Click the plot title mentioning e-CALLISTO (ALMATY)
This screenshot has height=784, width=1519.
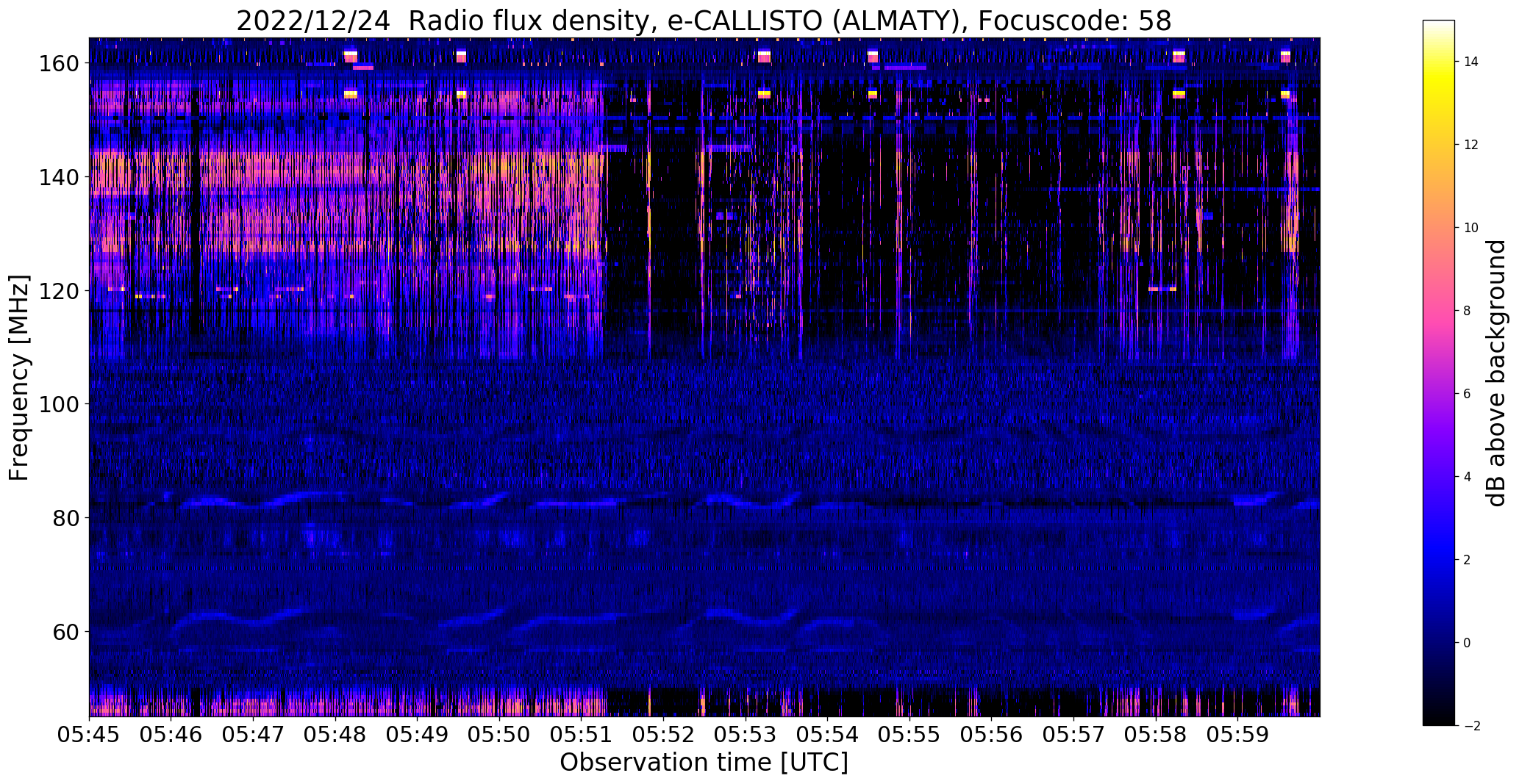click(x=704, y=21)
